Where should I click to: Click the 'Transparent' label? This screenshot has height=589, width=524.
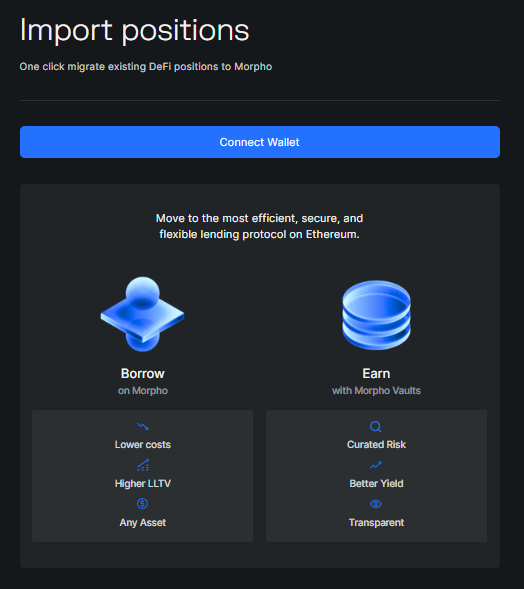click(x=376, y=523)
